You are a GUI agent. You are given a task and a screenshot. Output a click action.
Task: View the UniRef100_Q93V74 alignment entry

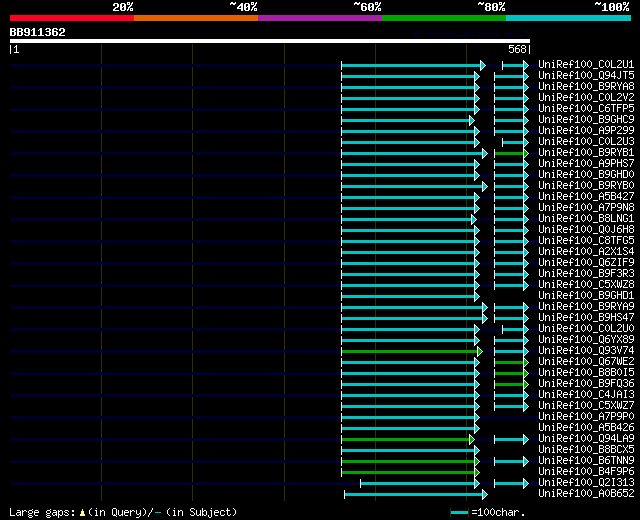pos(586,351)
